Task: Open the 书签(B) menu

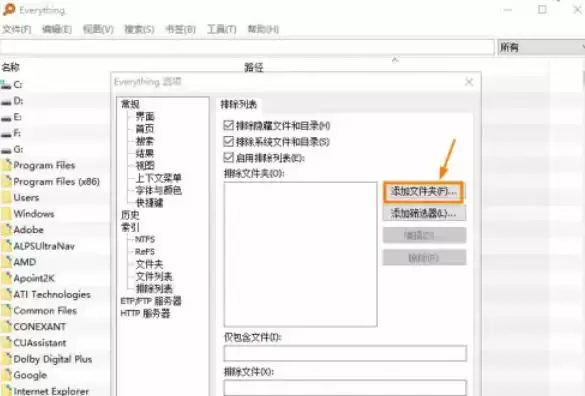Action: (181, 29)
